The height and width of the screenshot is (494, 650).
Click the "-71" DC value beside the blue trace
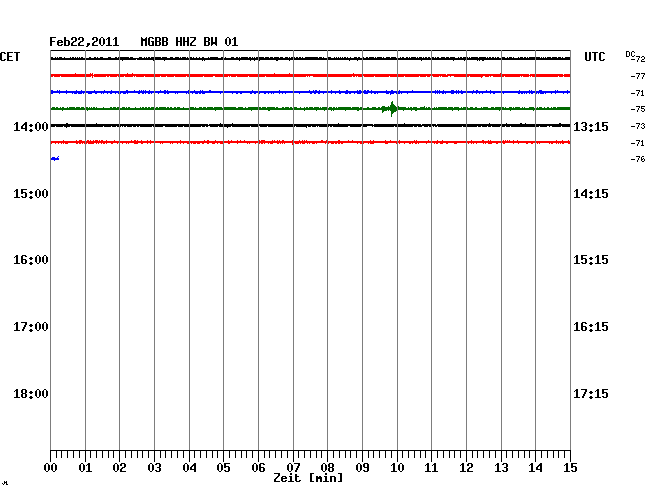coord(638,93)
